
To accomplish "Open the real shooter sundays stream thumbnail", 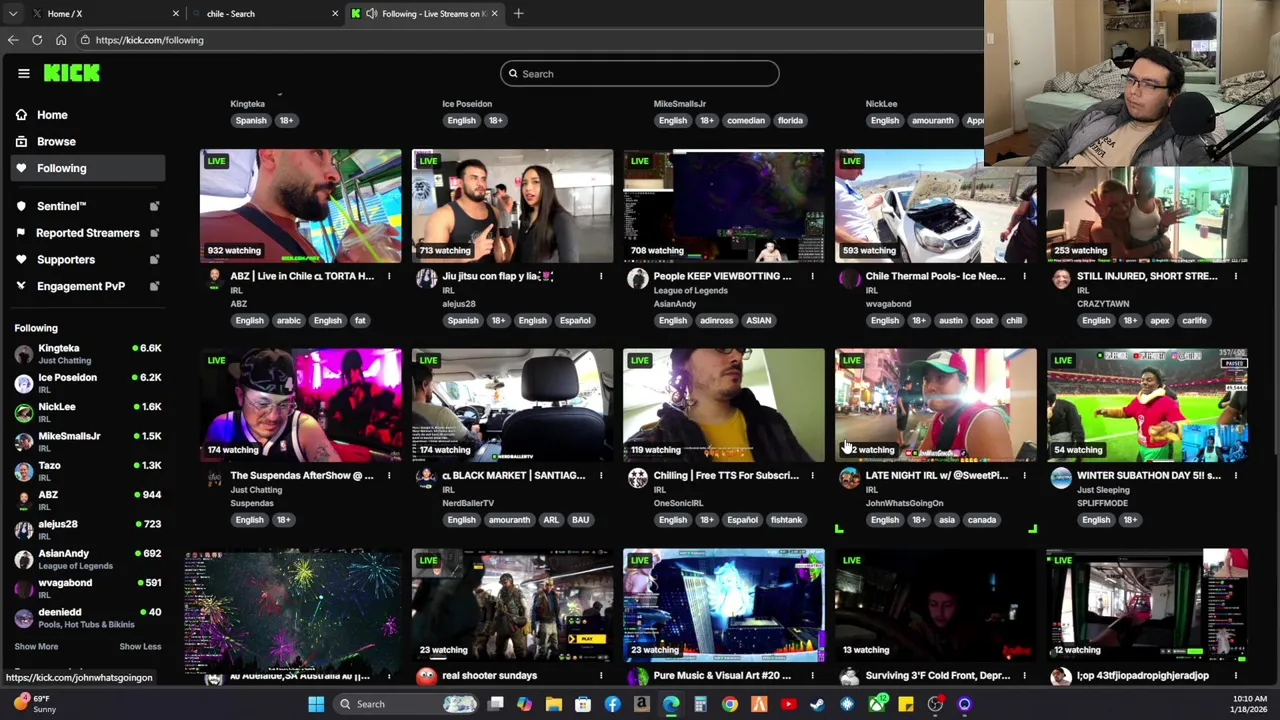I will (x=512, y=606).
